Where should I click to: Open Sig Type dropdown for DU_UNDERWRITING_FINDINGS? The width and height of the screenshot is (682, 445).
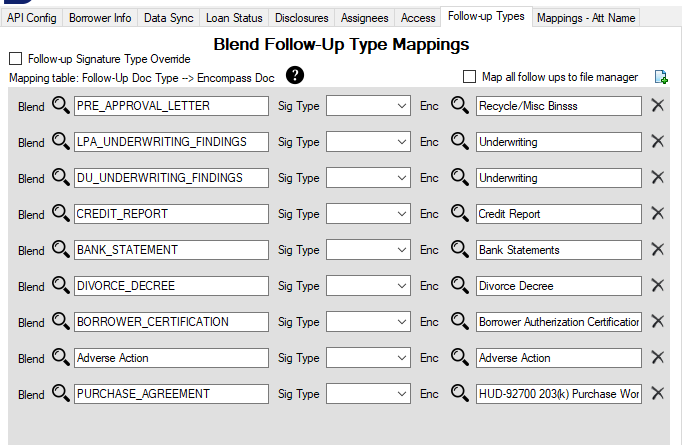(368, 178)
